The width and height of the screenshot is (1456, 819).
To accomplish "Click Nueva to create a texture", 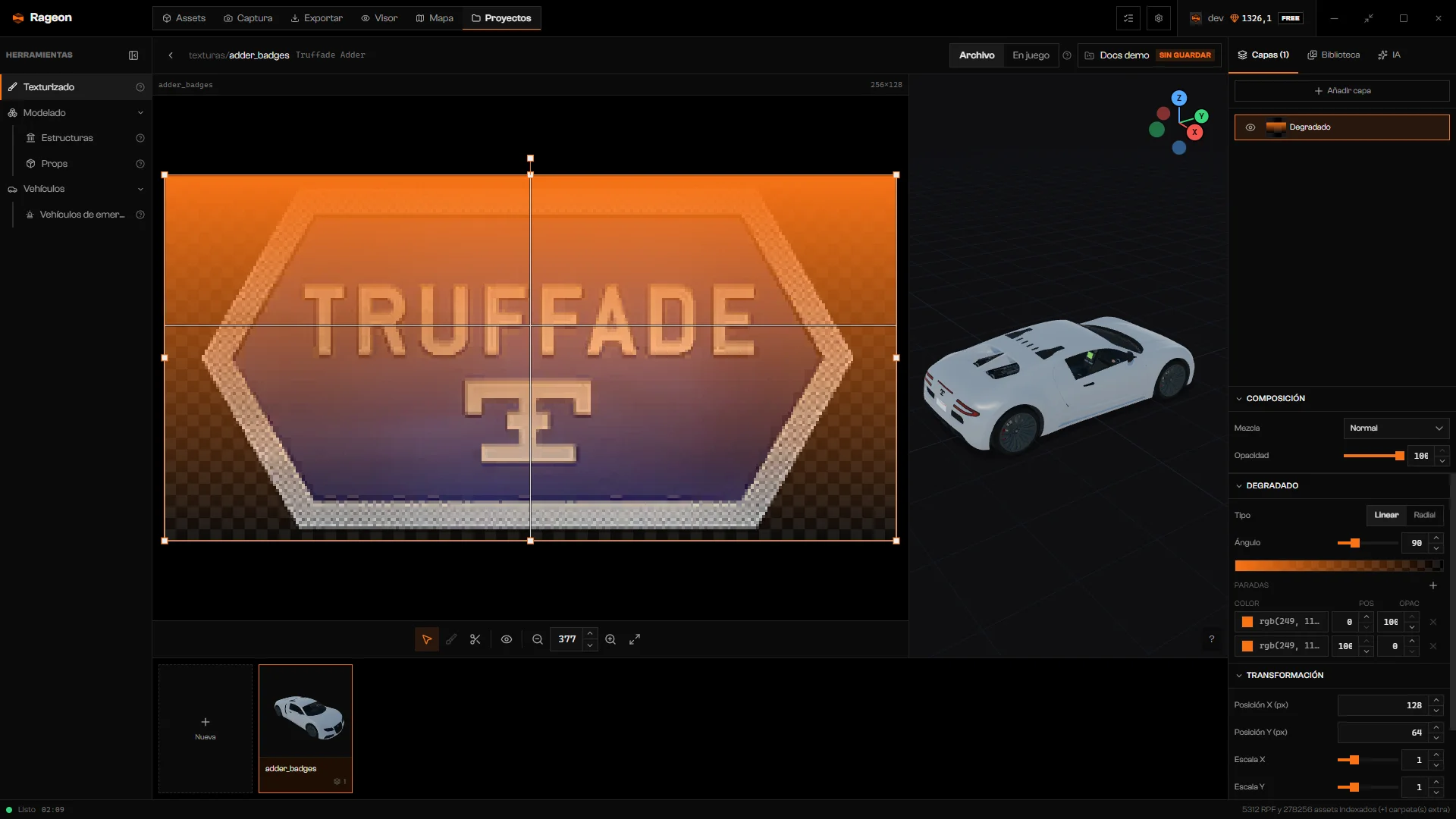I will tap(206, 729).
